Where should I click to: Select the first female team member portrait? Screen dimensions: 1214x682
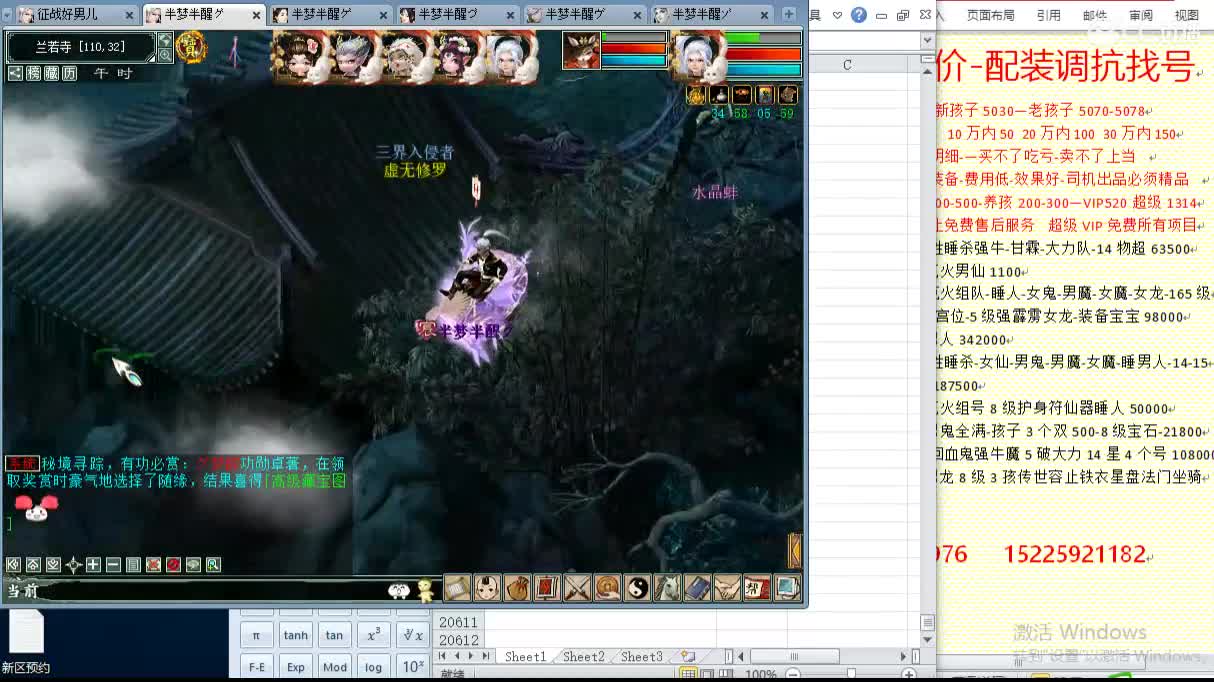click(301, 57)
